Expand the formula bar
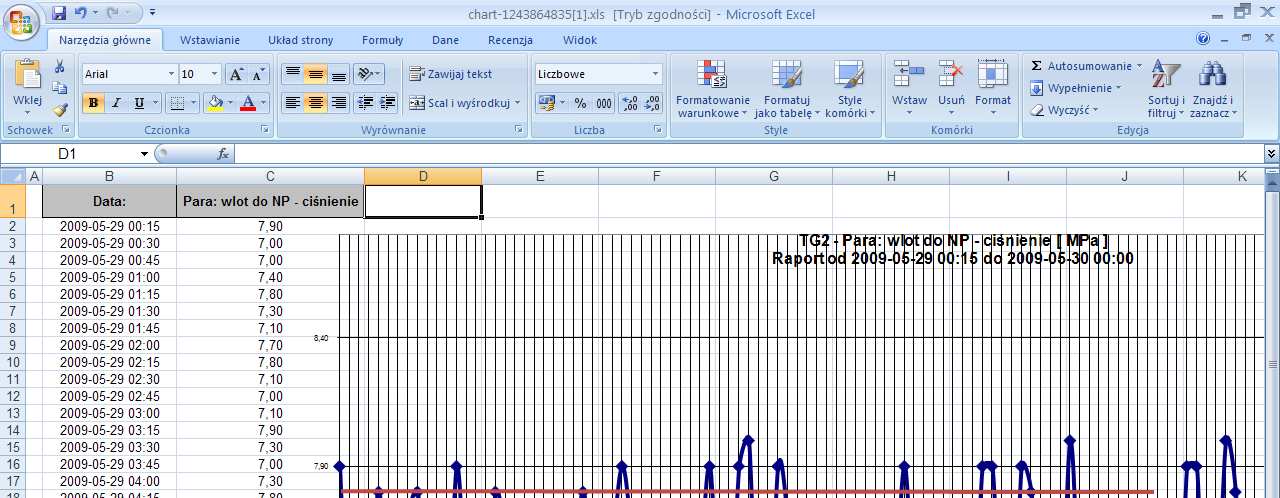Image resolution: width=1280 pixels, height=498 pixels. pos(1271,154)
